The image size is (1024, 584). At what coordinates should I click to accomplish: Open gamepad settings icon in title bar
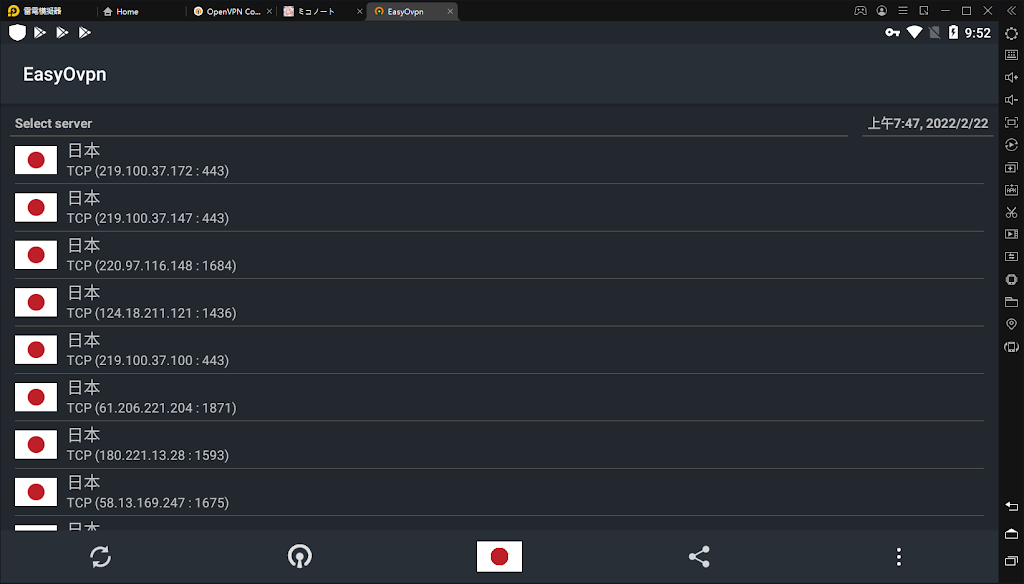(x=861, y=11)
